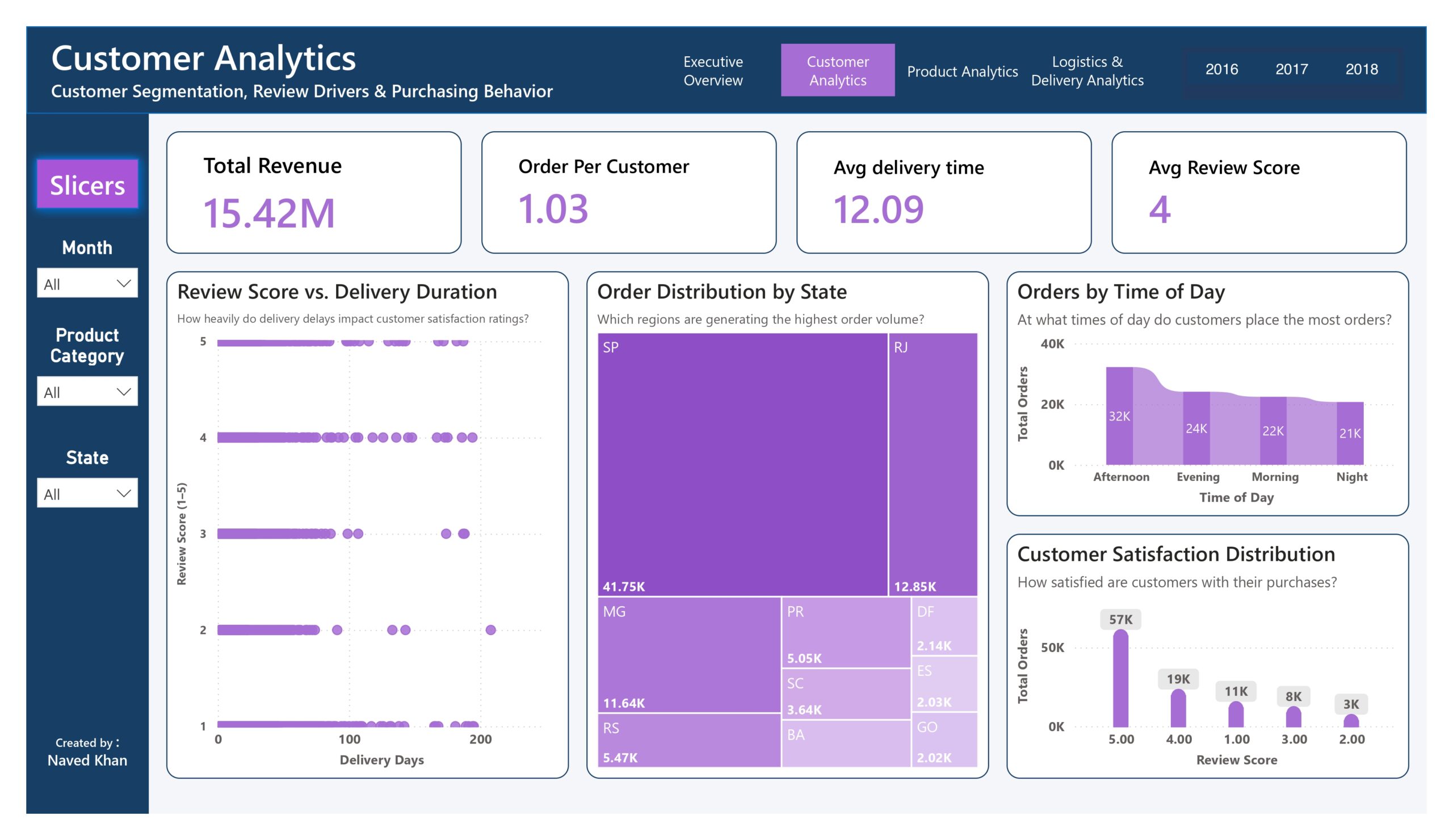1453x840 pixels.
Task: Select the RJ state treemap tile
Action: tap(933, 464)
